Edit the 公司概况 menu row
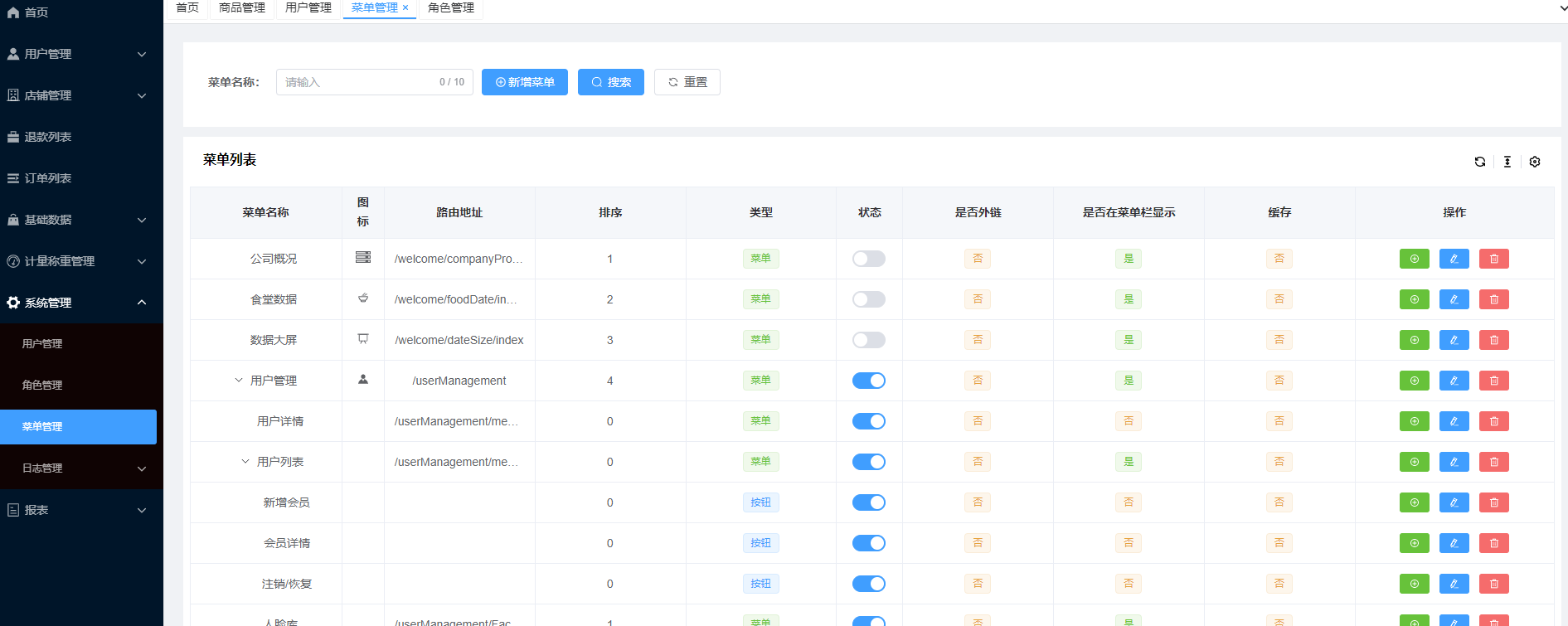1568x626 pixels. point(1454,259)
